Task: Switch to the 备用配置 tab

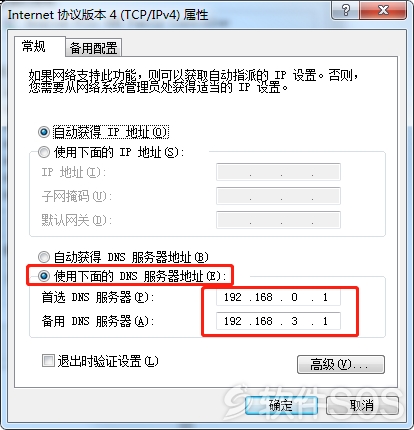Action: coord(93,48)
